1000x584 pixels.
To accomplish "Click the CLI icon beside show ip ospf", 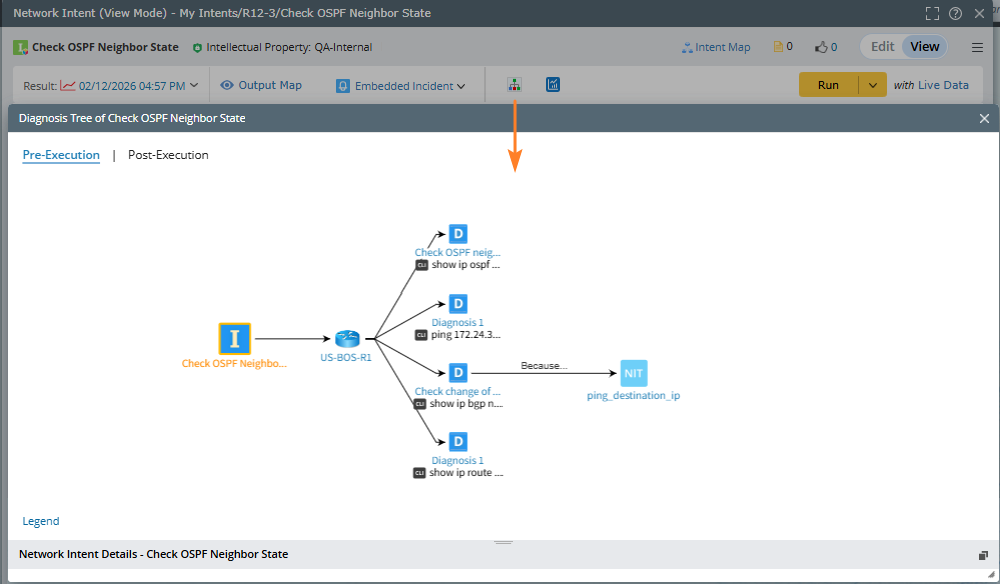I will [422, 265].
